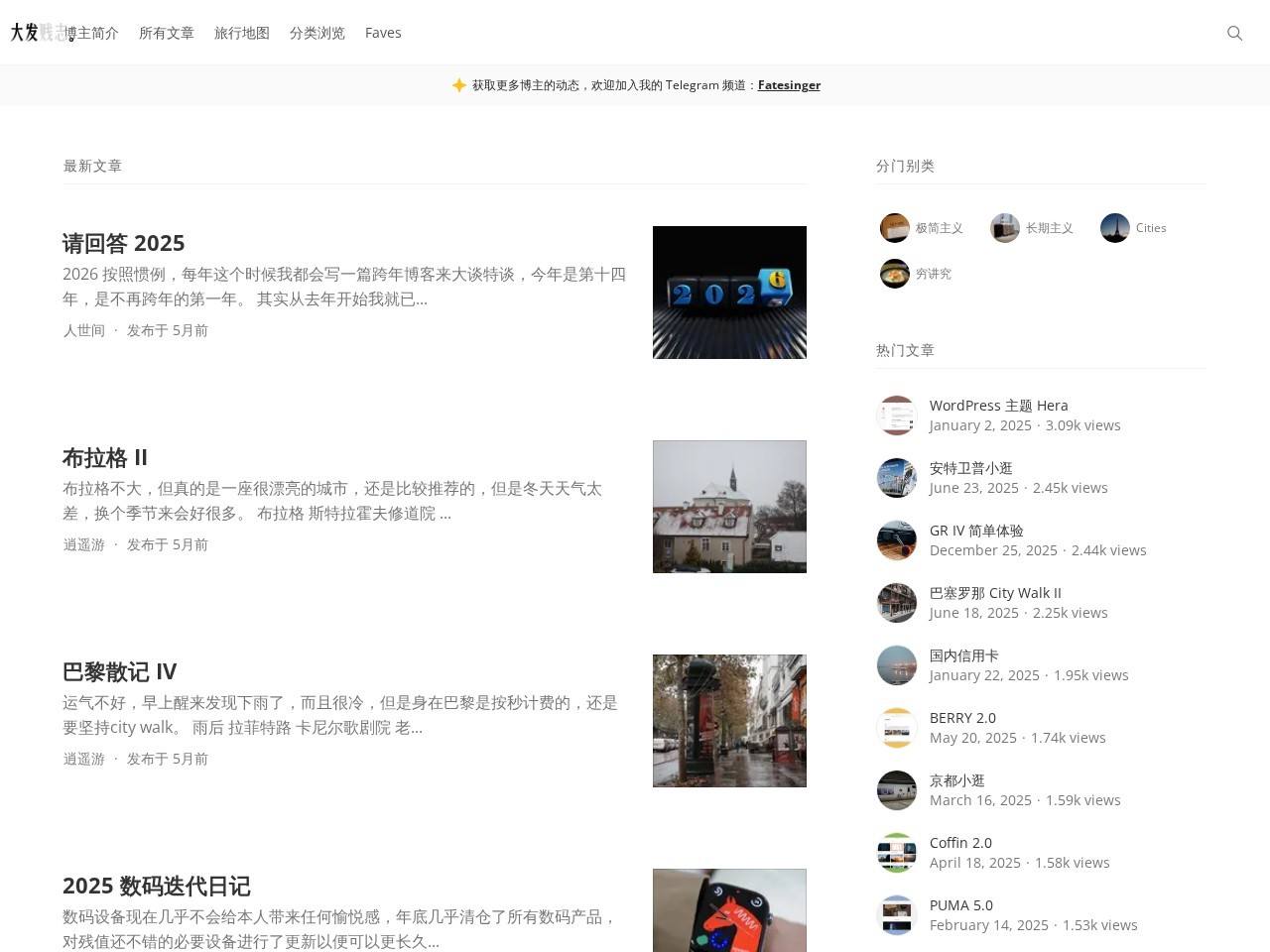Click the 请回答 2025 excerpt text
Image resolution: width=1270 pixels, height=952 pixels.
click(344, 287)
